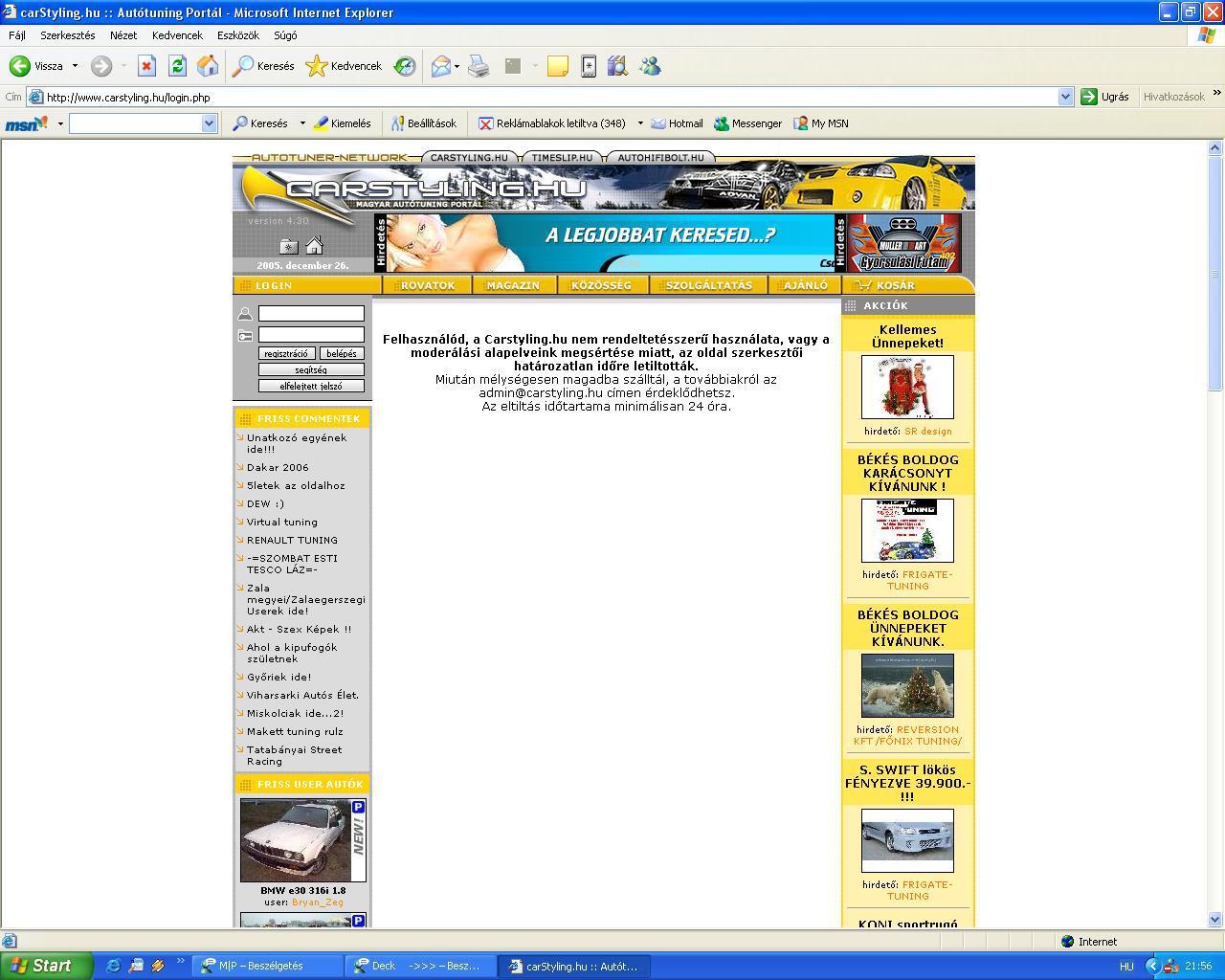Open Beállítások settings in MSN toolbar
This screenshot has width=1225, height=980.
point(424,123)
